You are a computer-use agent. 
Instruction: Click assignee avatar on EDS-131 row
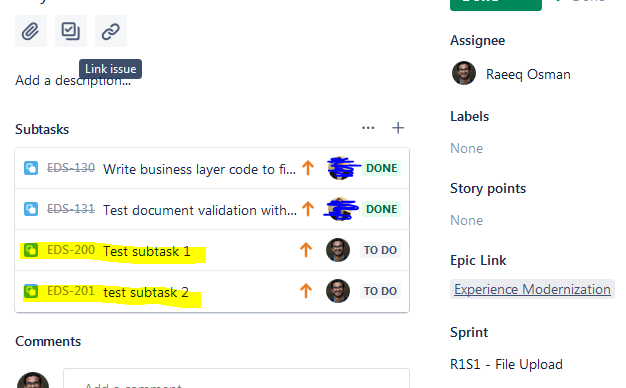[x=339, y=209]
